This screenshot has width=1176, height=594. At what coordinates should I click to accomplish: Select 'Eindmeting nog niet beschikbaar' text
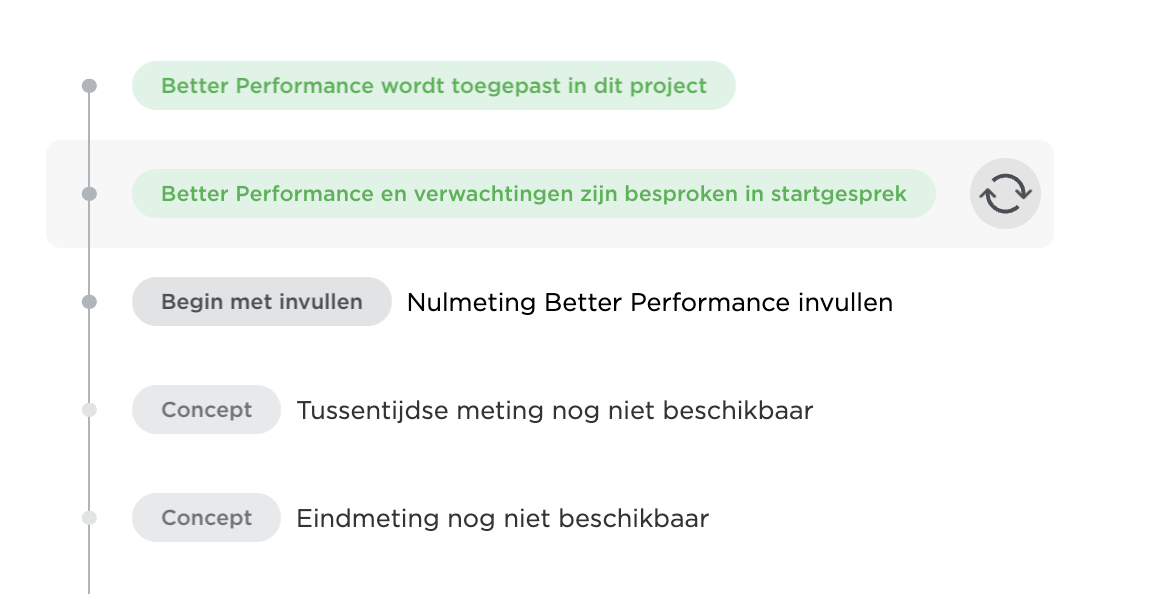click(502, 518)
